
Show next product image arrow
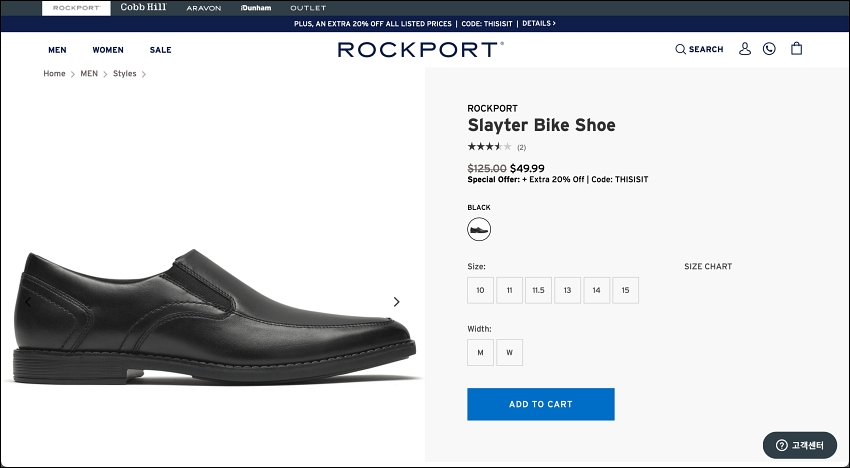tap(396, 302)
